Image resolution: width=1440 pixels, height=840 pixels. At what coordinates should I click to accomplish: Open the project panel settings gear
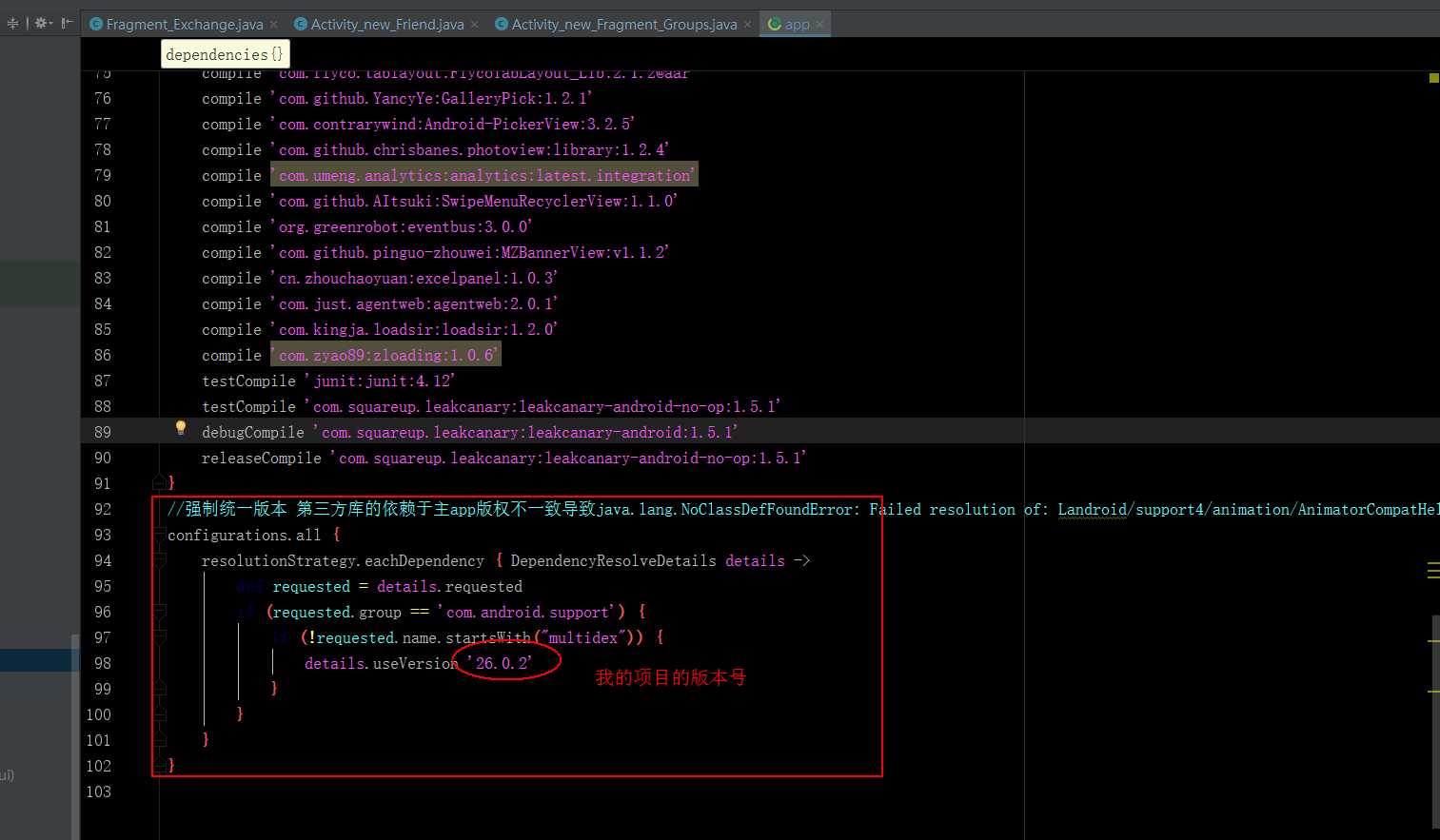(42, 23)
